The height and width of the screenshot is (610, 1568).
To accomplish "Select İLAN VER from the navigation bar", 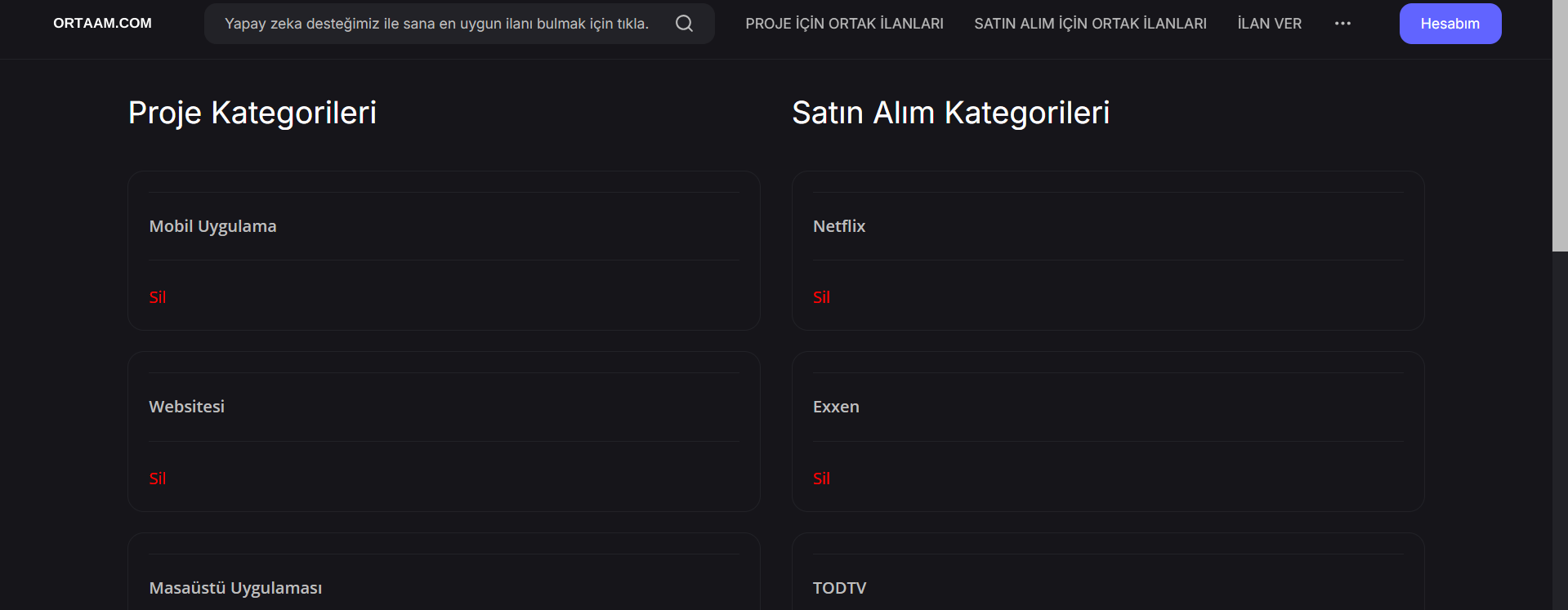I will point(1269,23).
